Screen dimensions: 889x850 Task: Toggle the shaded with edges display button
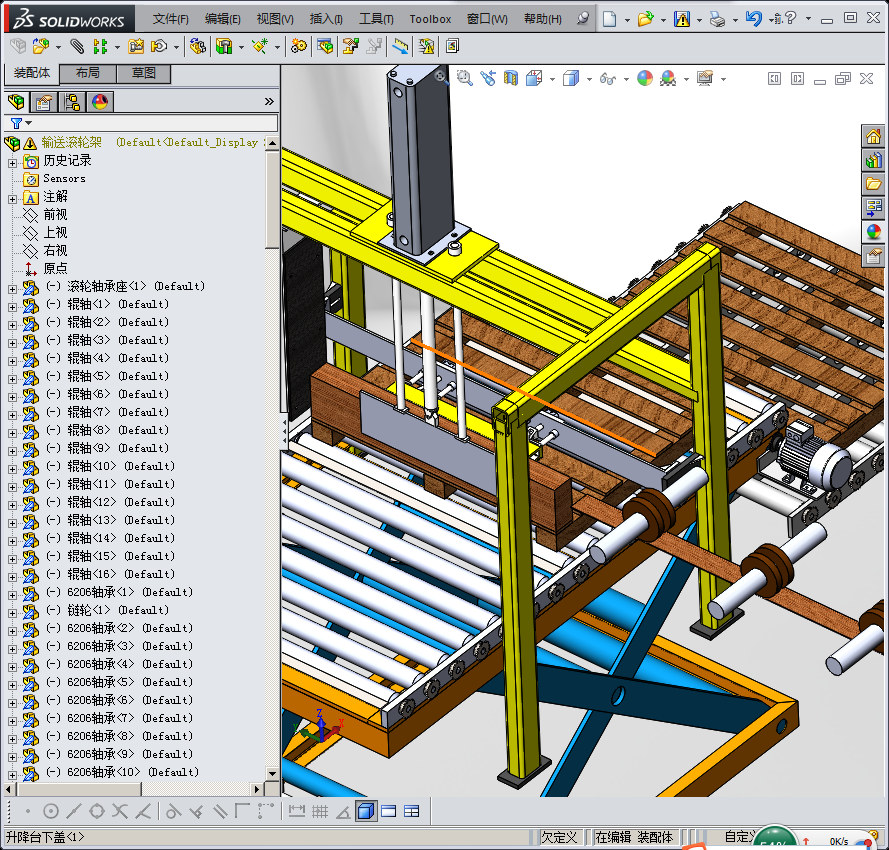coord(366,811)
